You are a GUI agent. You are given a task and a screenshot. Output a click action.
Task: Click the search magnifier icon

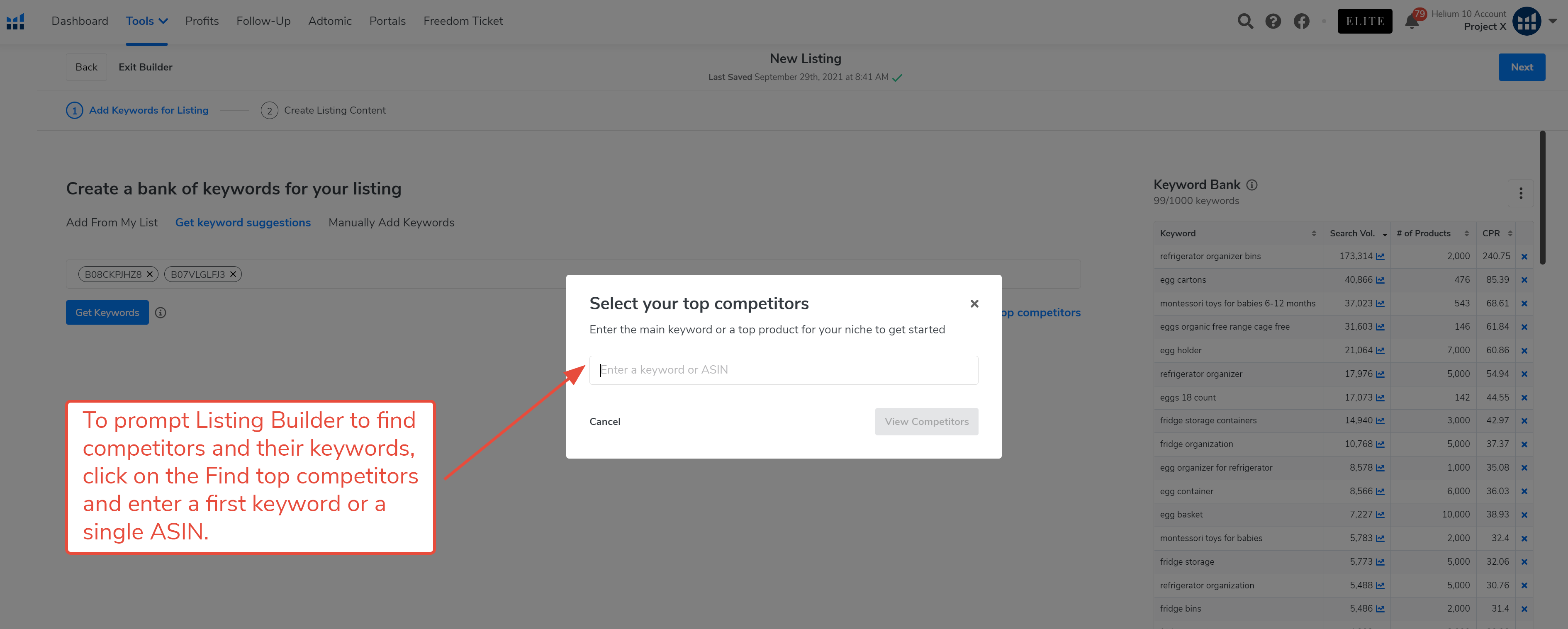coord(1244,20)
